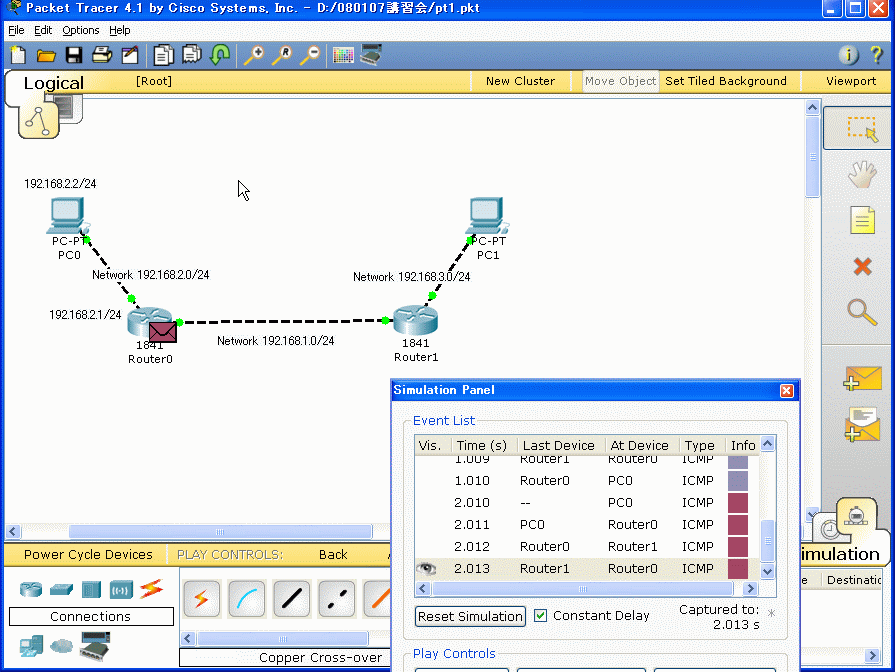Open the custom devices dialog icon
This screenshot has height=672, width=895.
(x=371, y=55)
